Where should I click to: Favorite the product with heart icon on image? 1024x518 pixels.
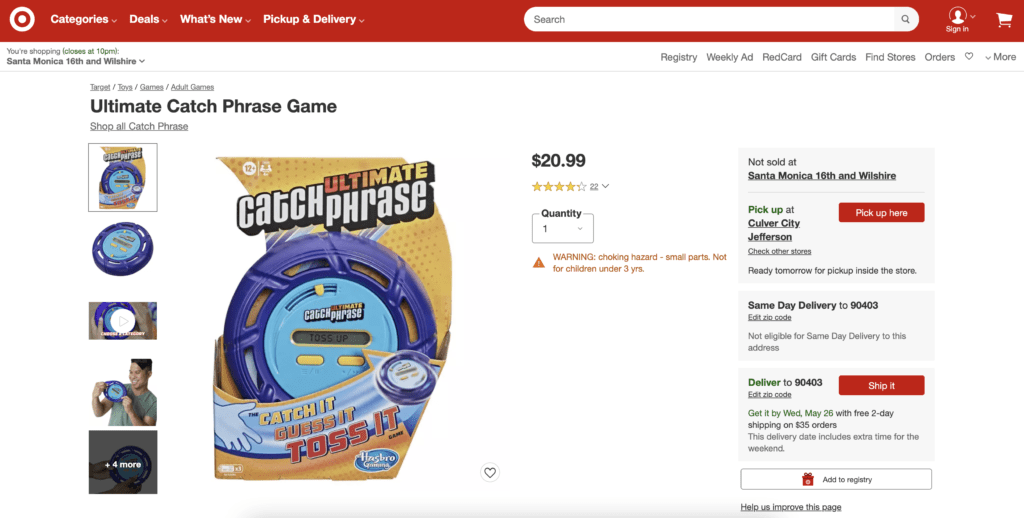tap(489, 473)
